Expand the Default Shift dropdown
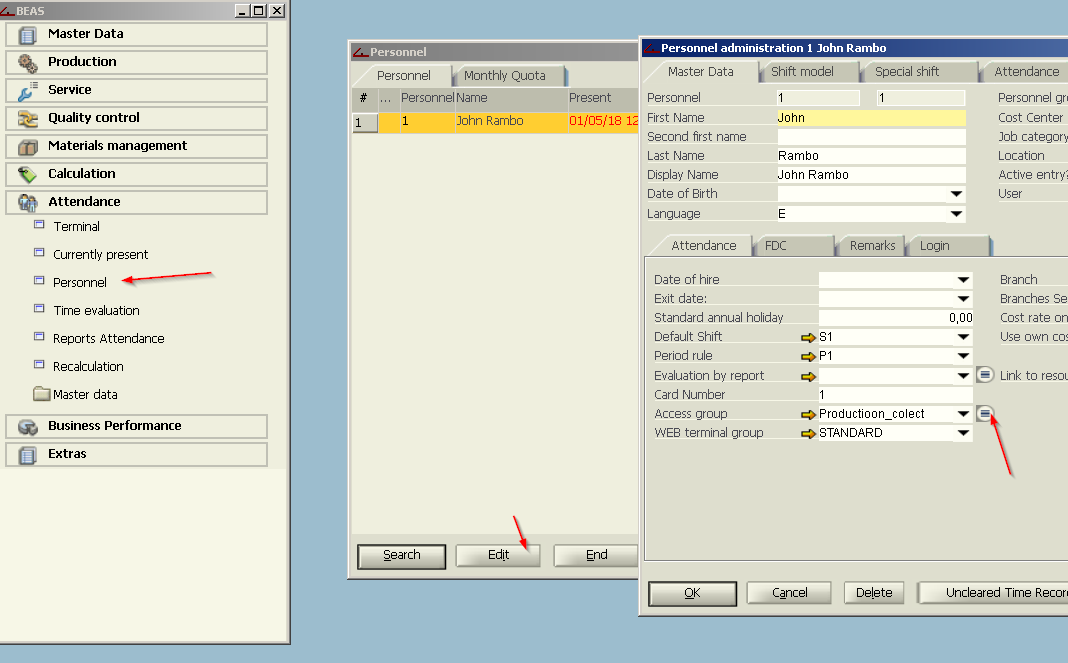 963,337
